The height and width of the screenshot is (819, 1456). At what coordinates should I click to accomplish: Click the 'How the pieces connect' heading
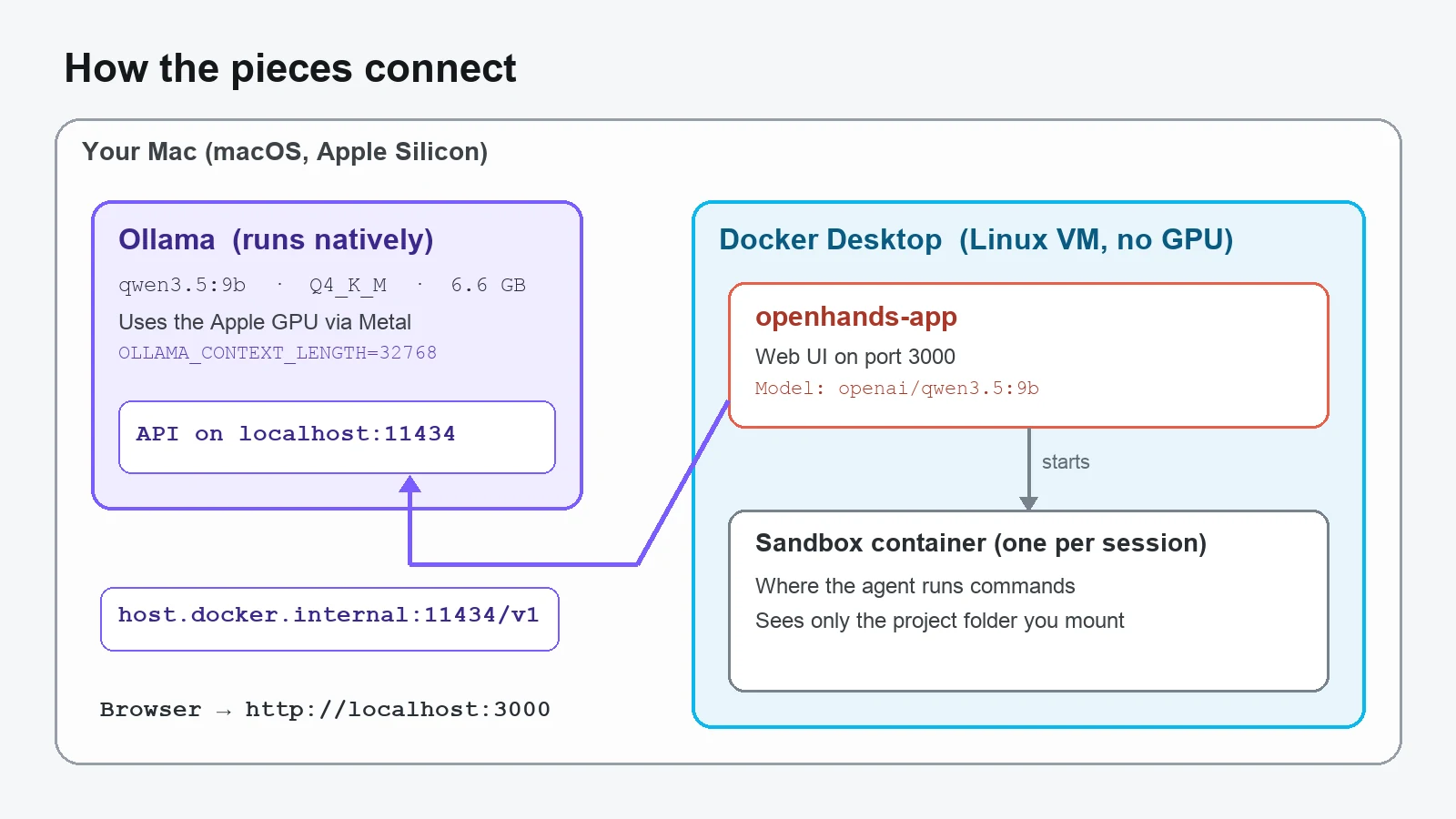point(290,69)
